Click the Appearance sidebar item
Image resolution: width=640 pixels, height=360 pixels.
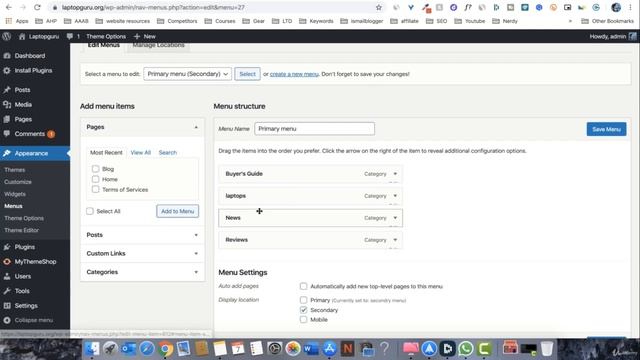[31, 153]
